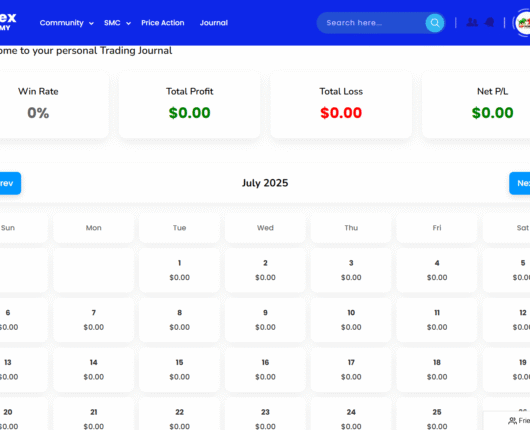
Task: Open calendar day 21
Action: point(94,414)
